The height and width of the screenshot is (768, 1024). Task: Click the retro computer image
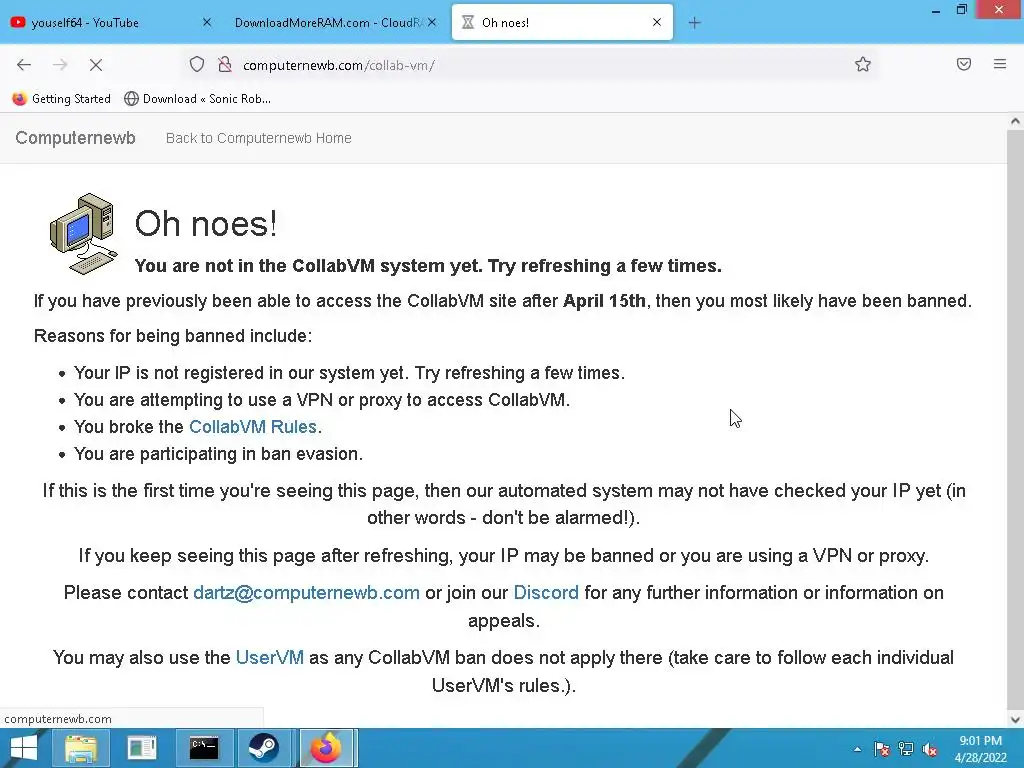84,234
